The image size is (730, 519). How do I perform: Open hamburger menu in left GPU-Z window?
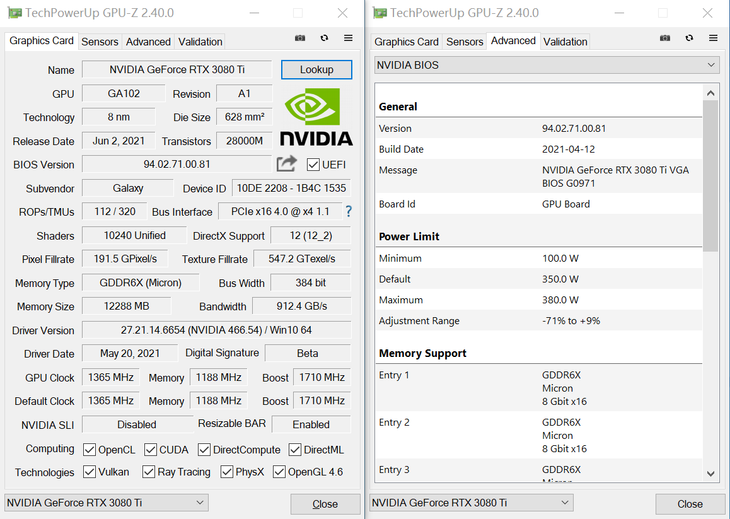tap(348, 38)
